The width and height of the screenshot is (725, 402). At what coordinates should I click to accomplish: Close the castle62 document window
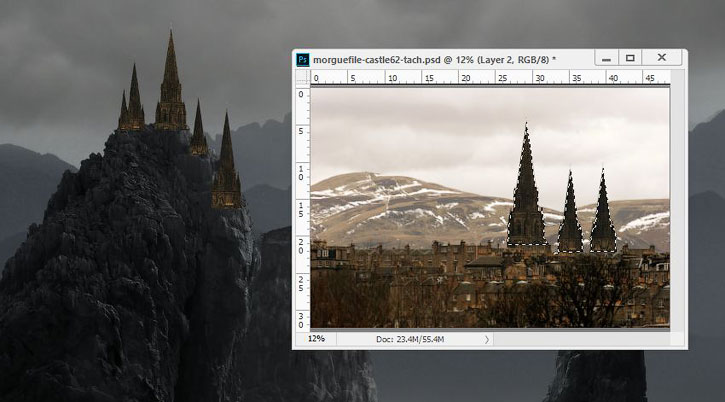click(662, 58)
